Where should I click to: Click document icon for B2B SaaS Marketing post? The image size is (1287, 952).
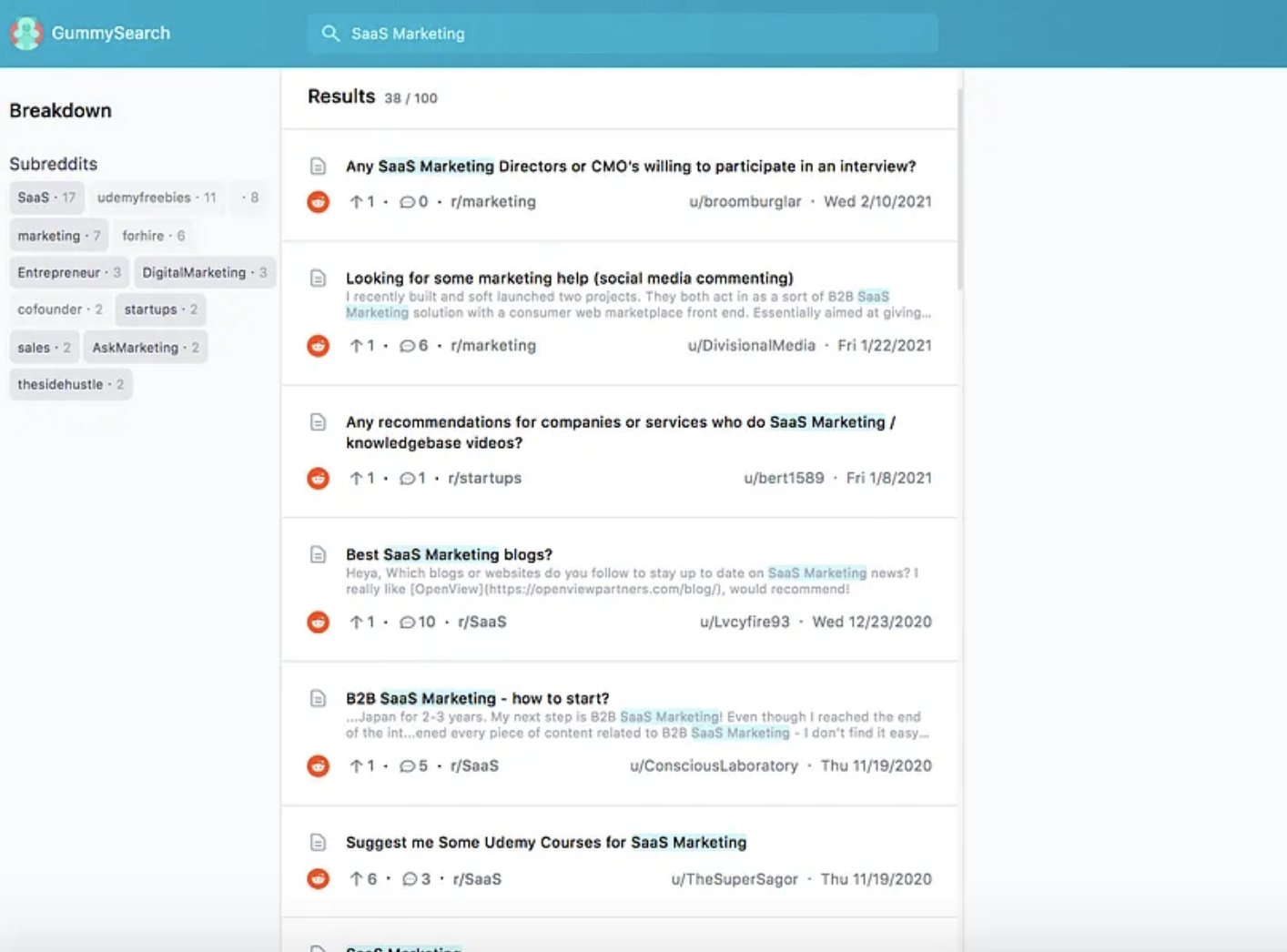click(318, 698)
